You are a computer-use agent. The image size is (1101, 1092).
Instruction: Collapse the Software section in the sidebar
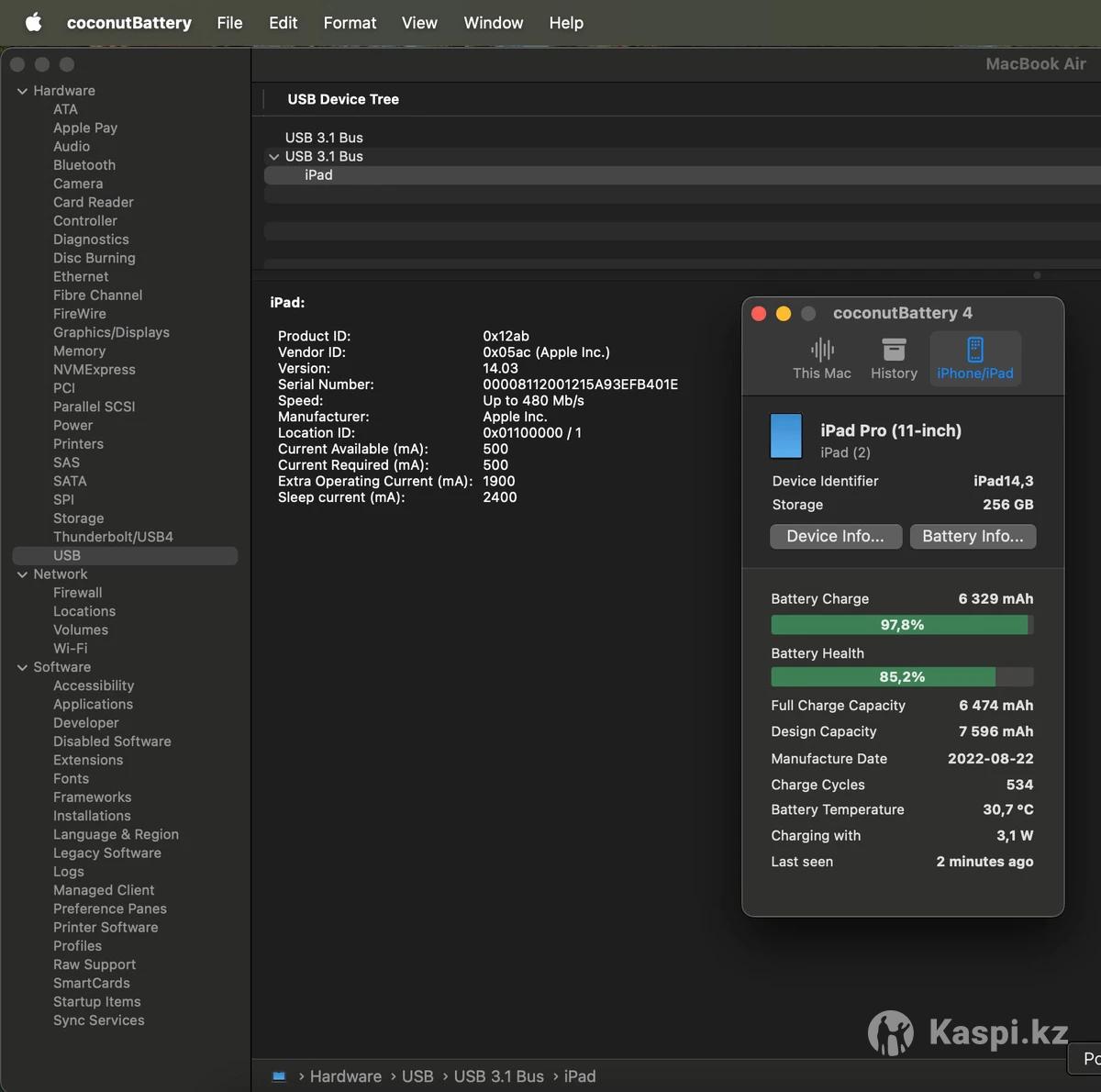pos(22,667)
